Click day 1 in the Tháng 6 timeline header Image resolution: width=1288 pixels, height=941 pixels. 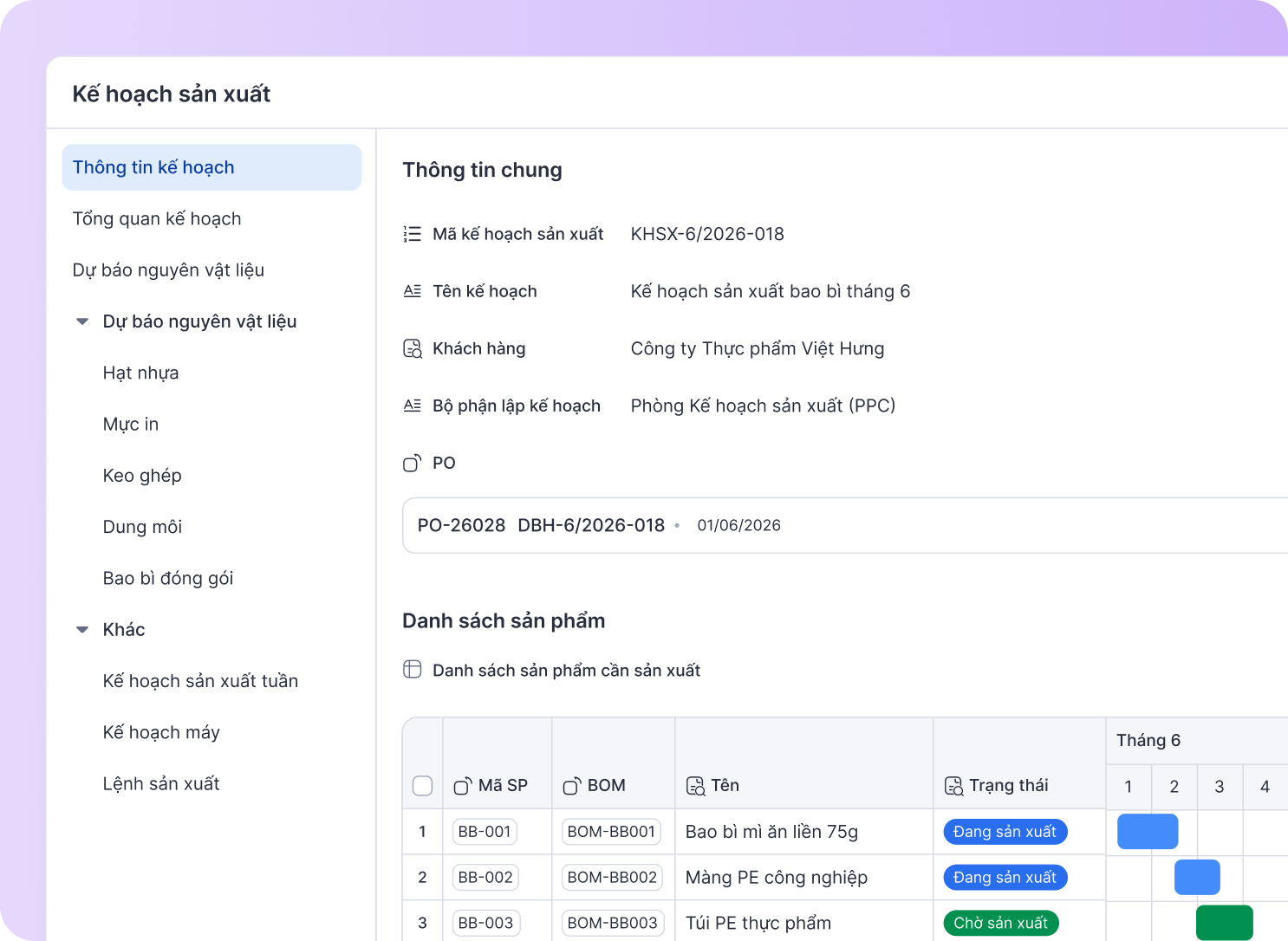click(1129, 787)
